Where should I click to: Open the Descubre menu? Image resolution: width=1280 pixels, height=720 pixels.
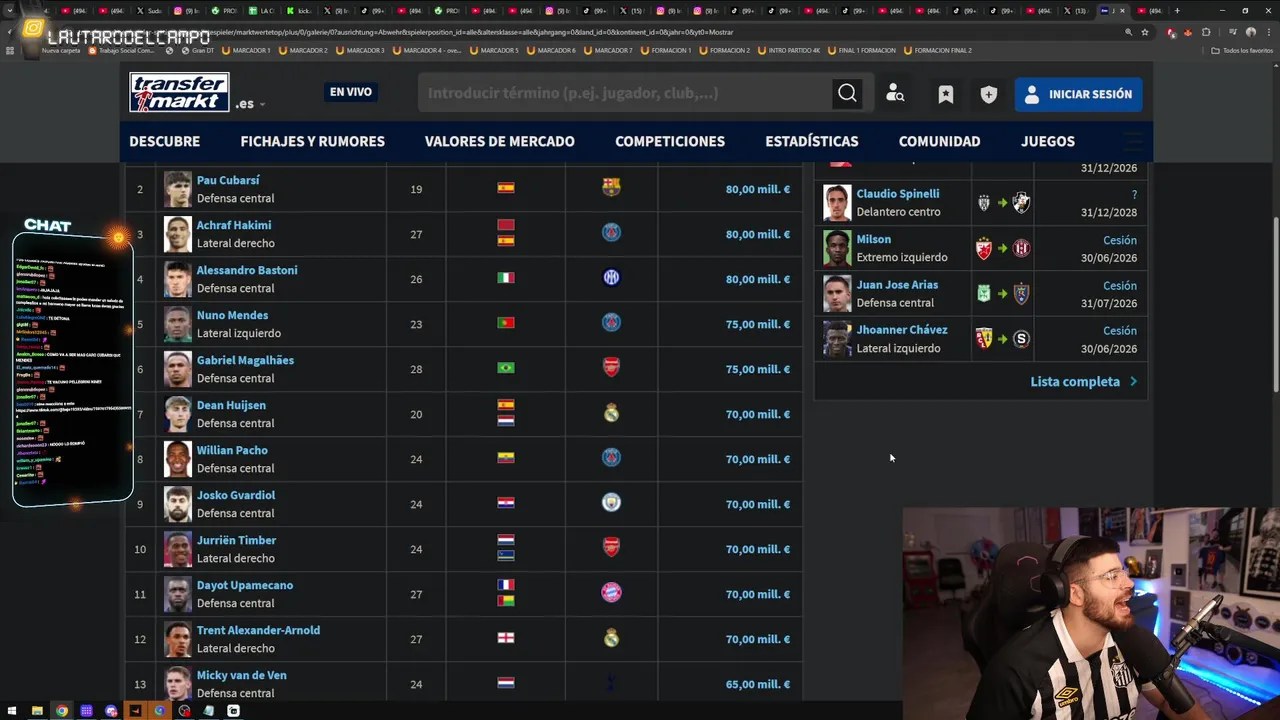165,141
